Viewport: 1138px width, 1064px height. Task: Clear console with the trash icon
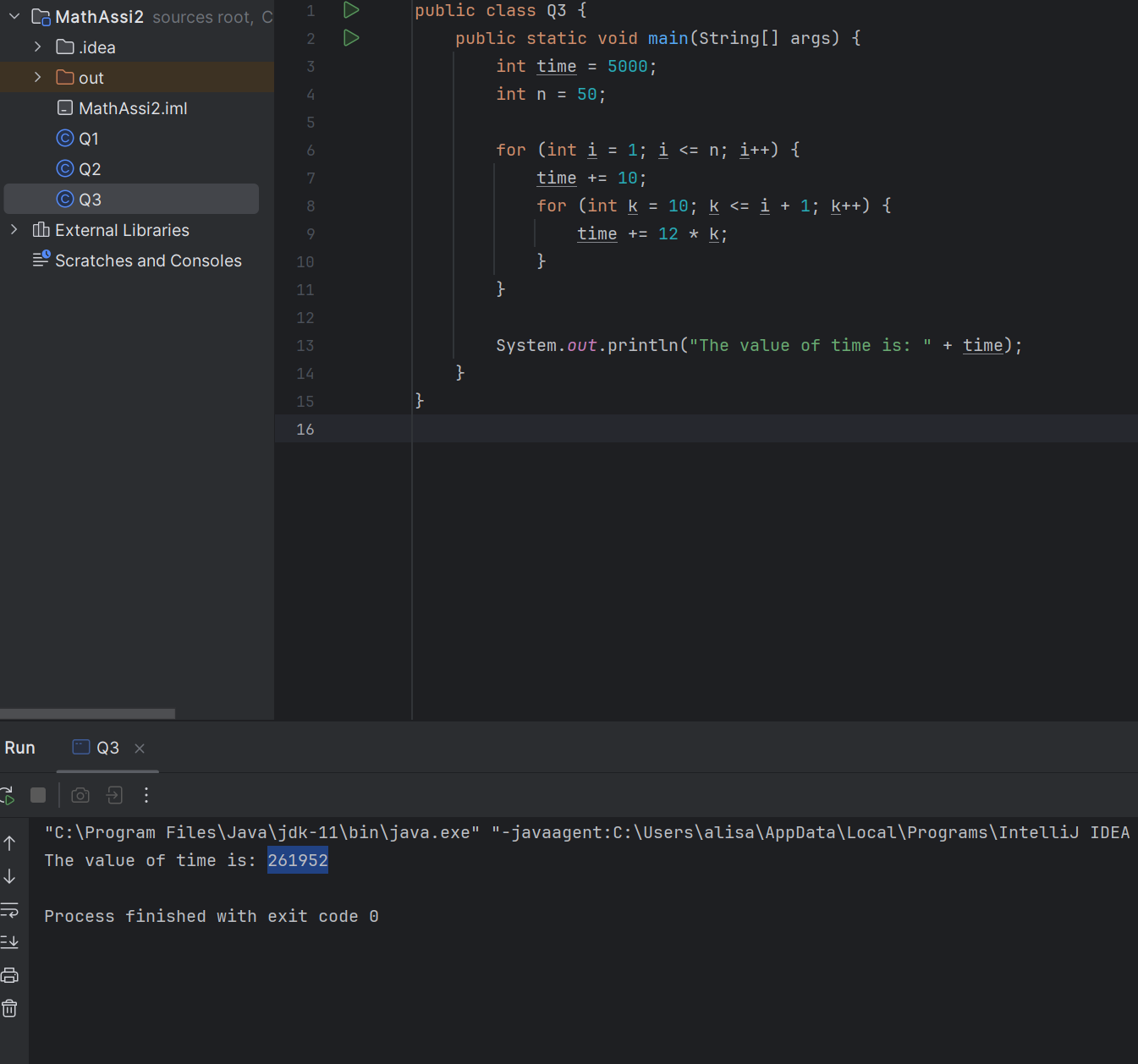click(x=10, y=1008)
